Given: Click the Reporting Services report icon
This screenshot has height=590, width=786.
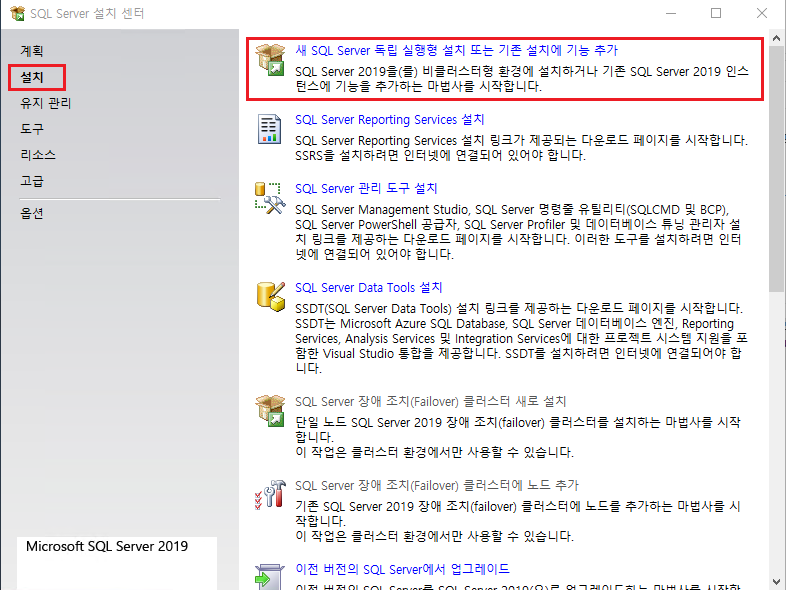Looking at the screenshot, I should (269, 129).
